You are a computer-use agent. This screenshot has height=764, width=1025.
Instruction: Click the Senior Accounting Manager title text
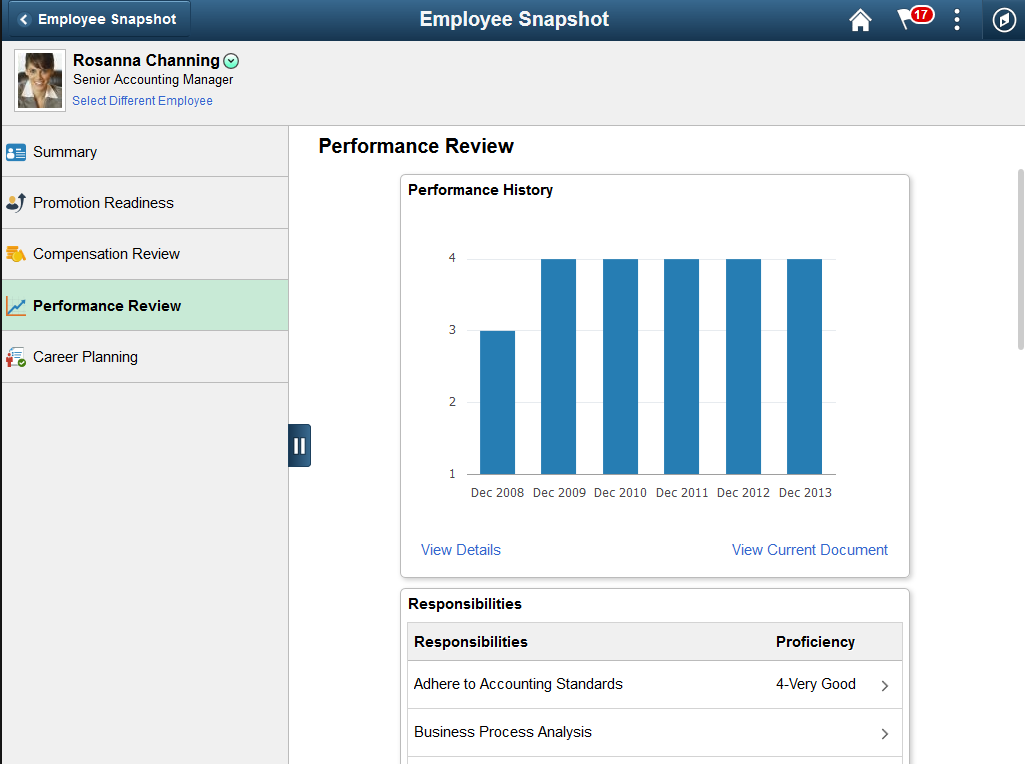click(153, 80)
